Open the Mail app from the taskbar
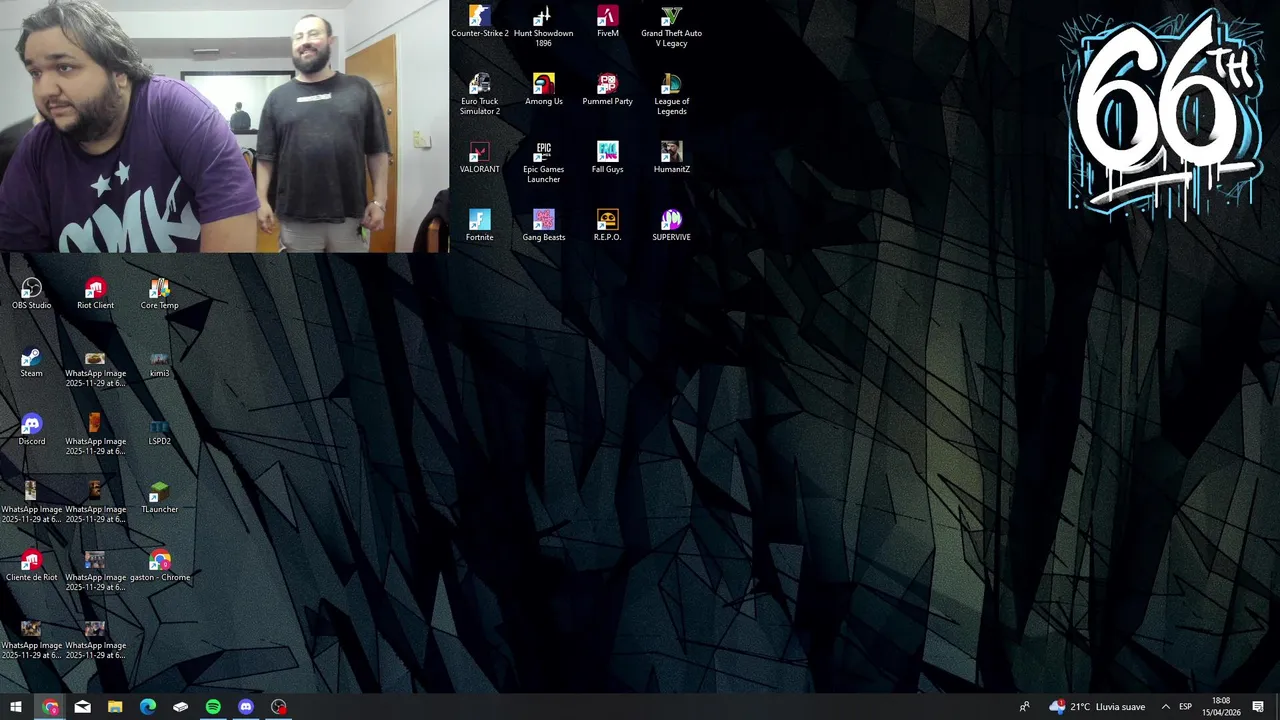 click(x=83, y=707)
